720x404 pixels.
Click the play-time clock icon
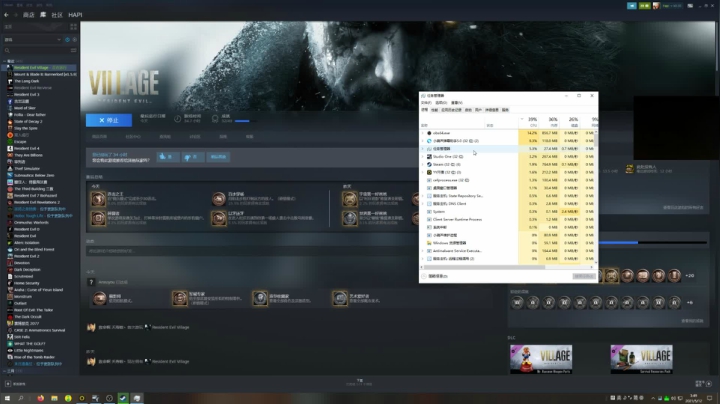click(177, 119)
